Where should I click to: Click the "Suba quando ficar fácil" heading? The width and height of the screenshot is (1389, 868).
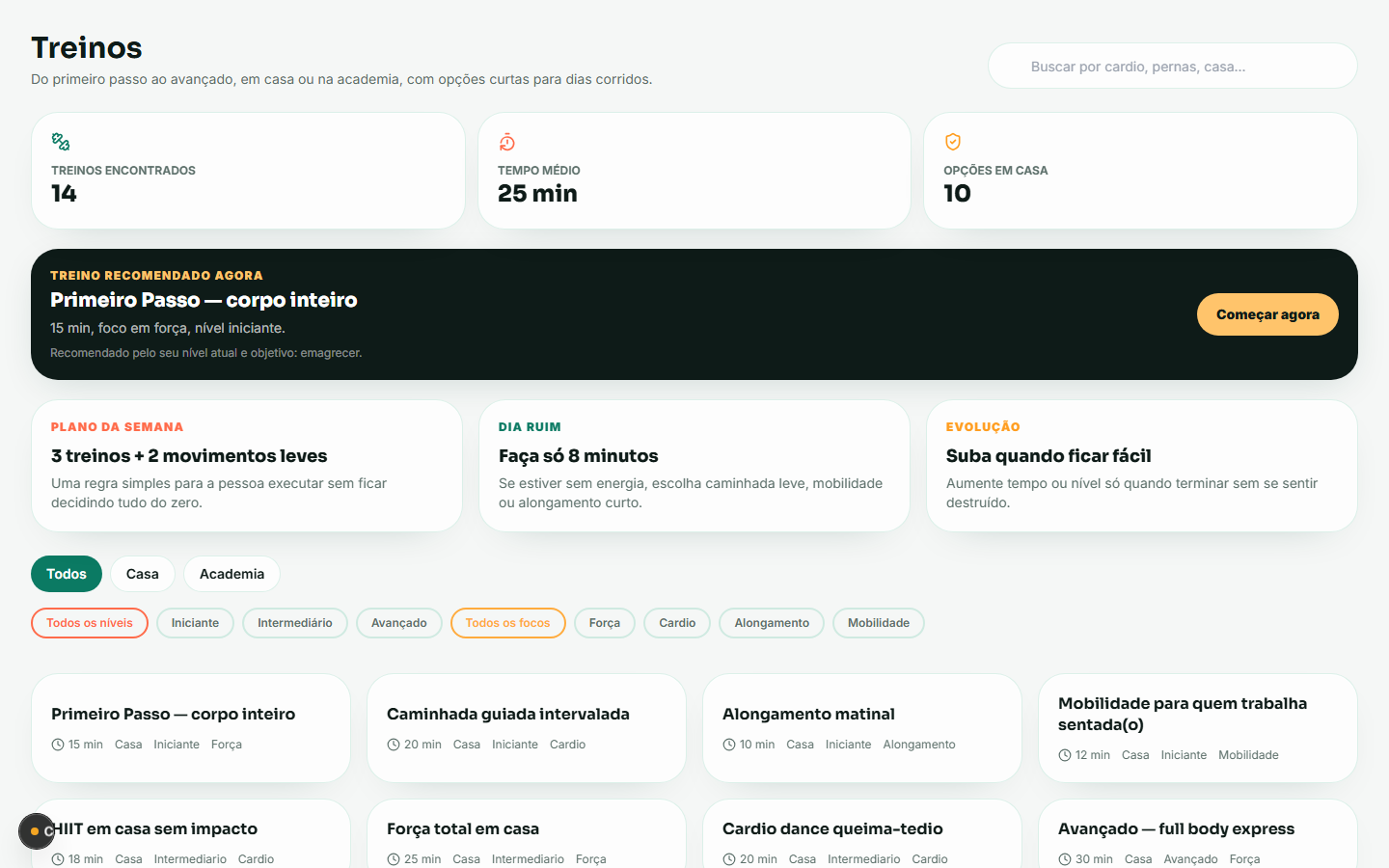[x=1049, y=456]
